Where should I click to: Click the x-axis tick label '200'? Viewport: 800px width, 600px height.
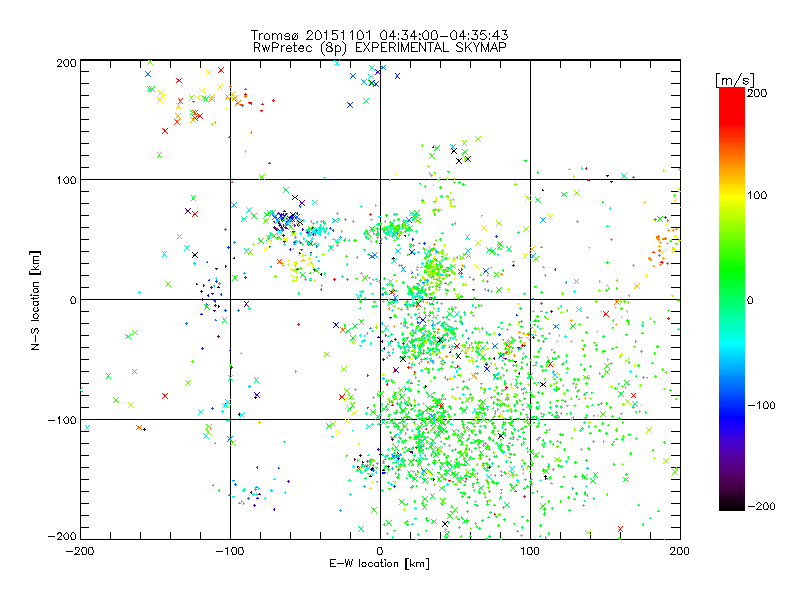coord(680,551)
